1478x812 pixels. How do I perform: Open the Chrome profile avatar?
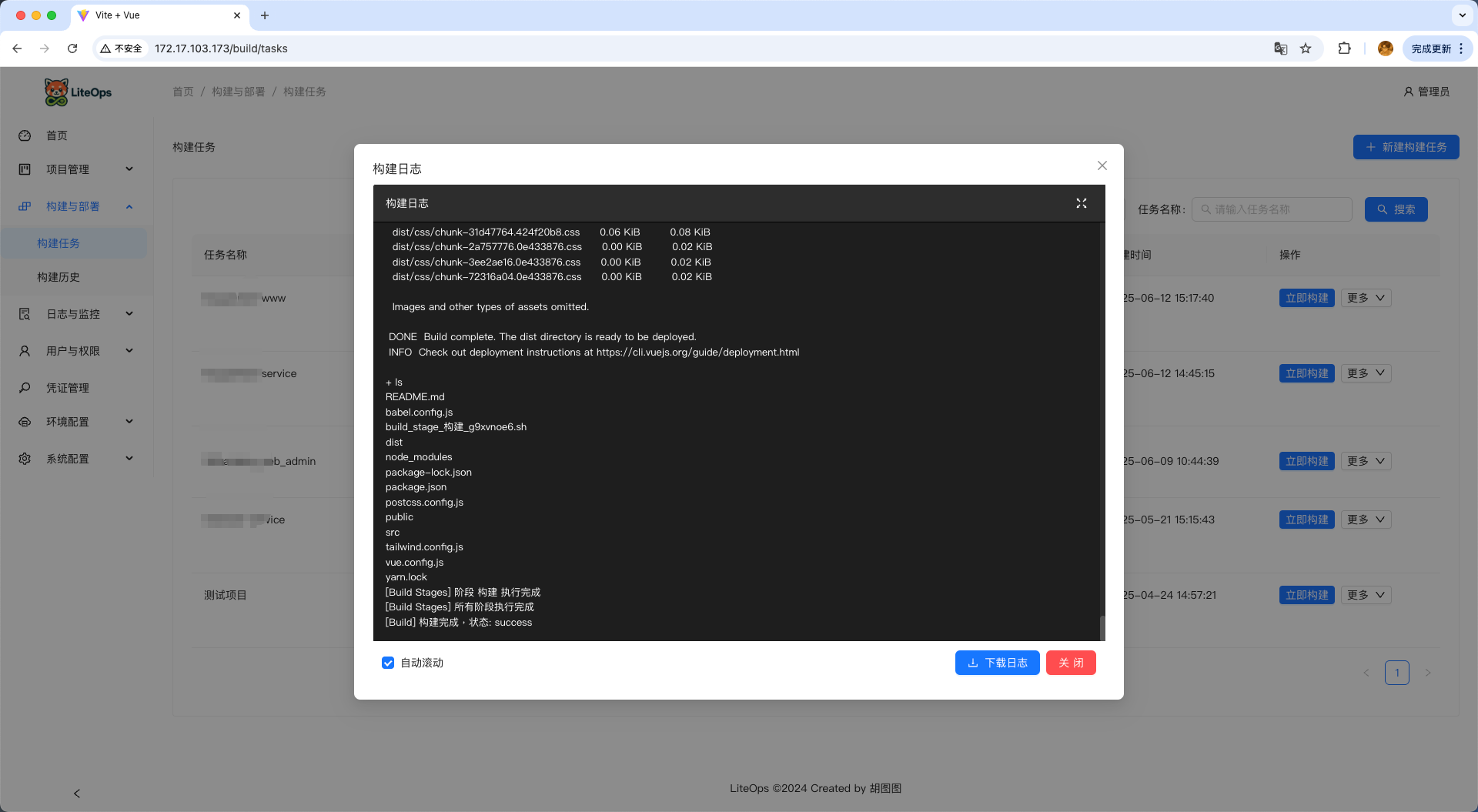pyautogui.click(x=1385, y=48)
